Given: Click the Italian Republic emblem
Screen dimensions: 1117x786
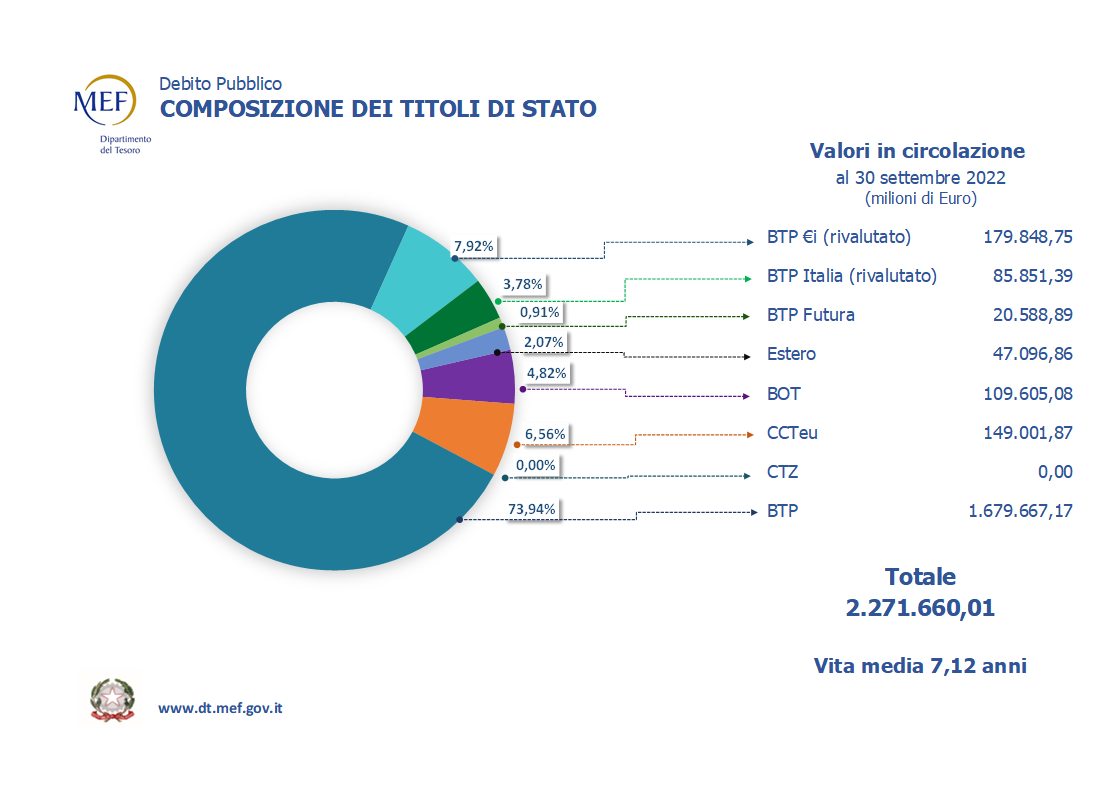Looking at the screenshot, I should click(112, 700).
